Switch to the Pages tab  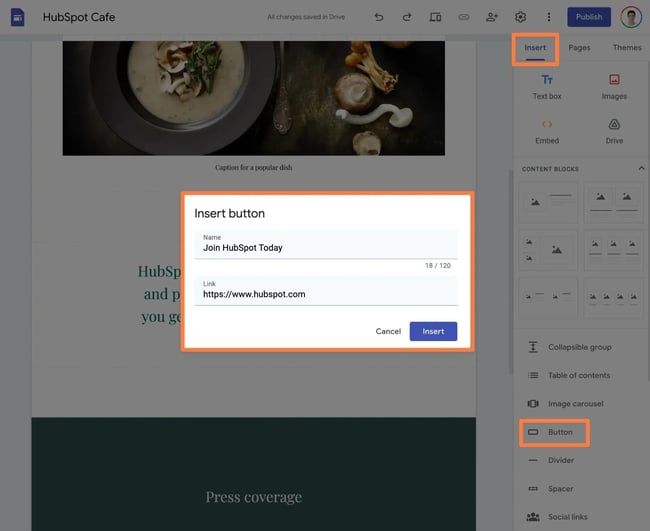[x=579, y=48]
